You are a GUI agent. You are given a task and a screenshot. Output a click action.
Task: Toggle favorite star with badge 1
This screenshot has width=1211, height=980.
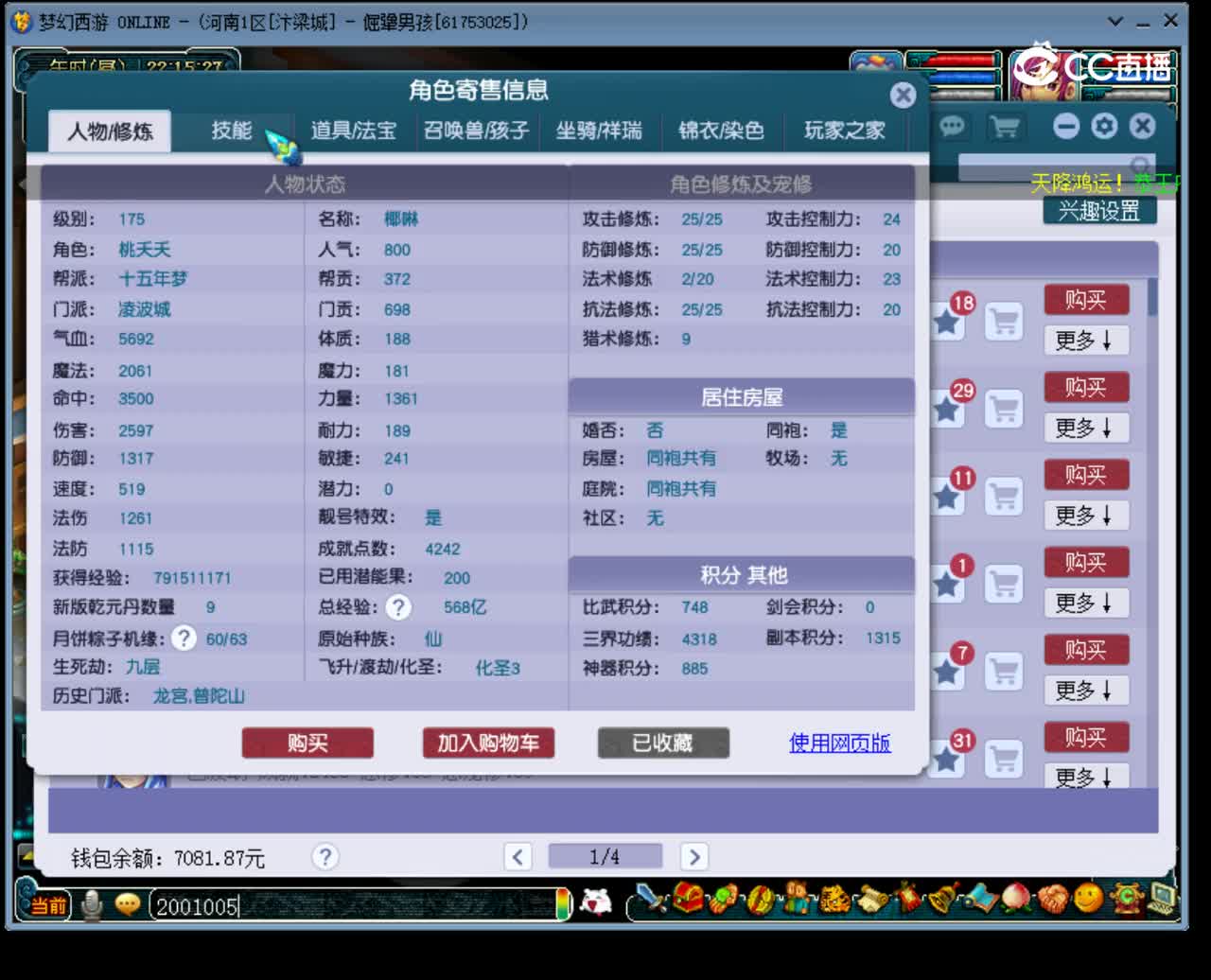pyautogui.click(x=946, y=585)
